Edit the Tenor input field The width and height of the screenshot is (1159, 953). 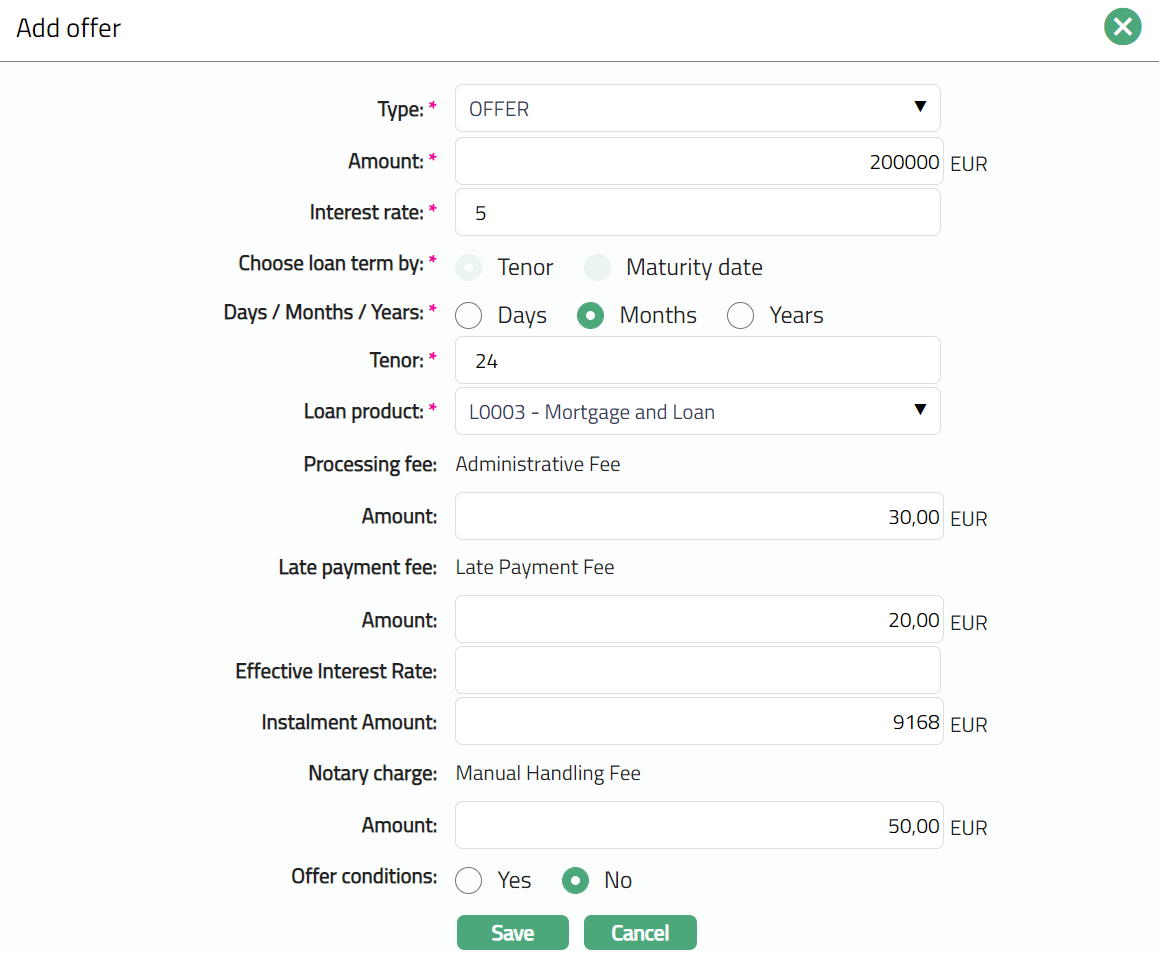[697, 360]
